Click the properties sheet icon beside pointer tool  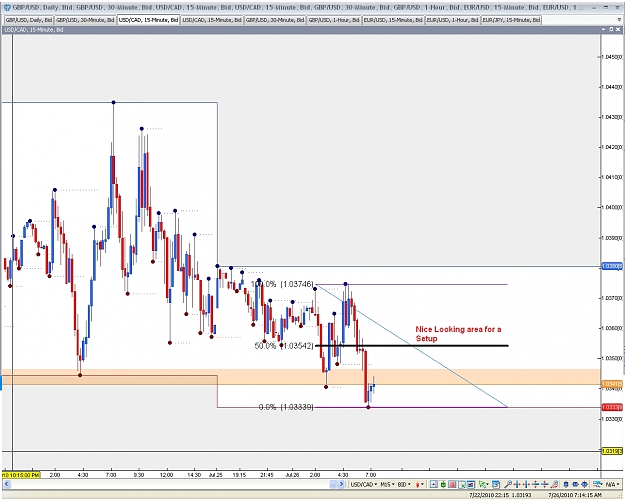496,484
